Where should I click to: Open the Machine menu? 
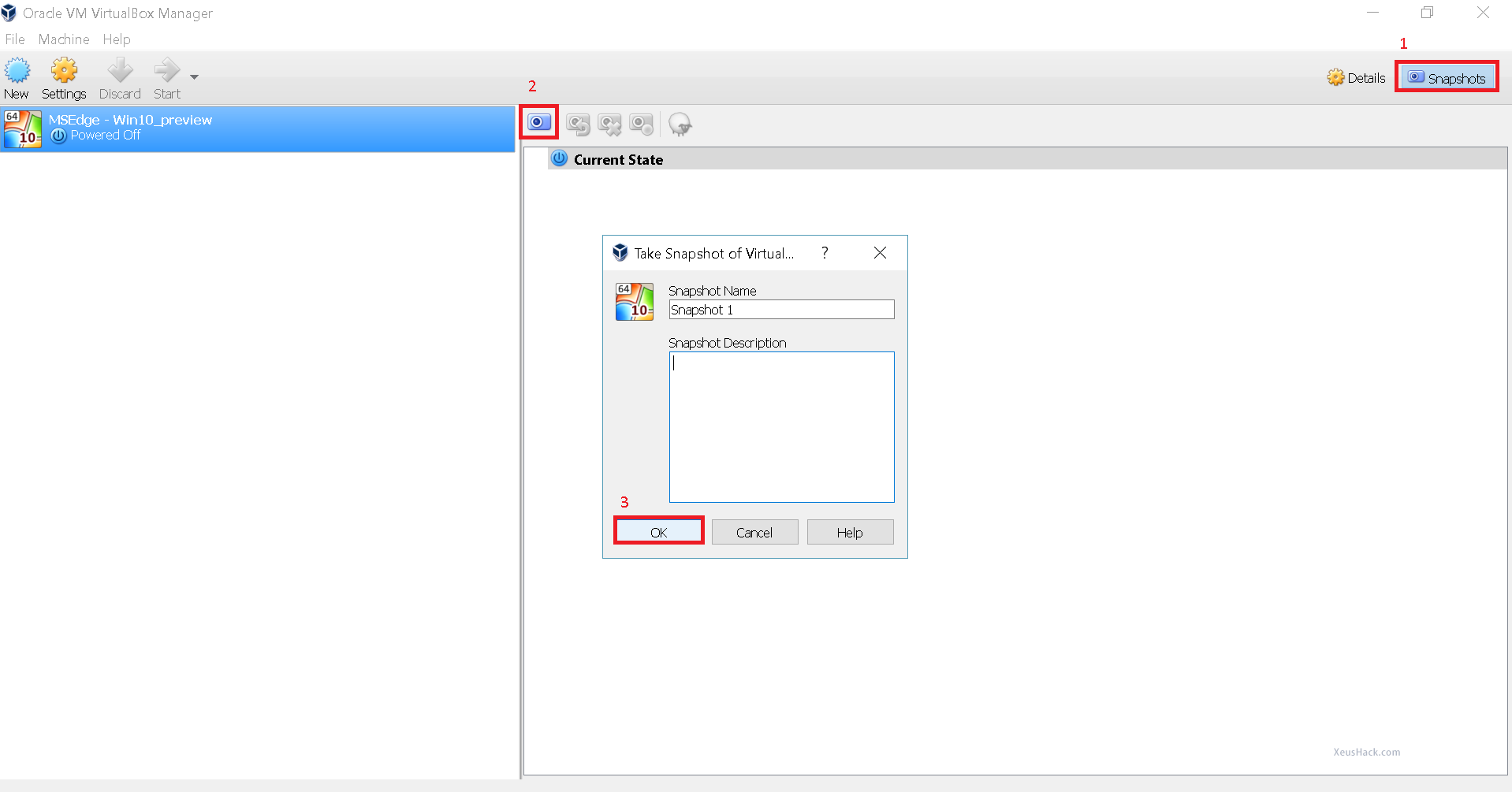(x=64, y=39)
